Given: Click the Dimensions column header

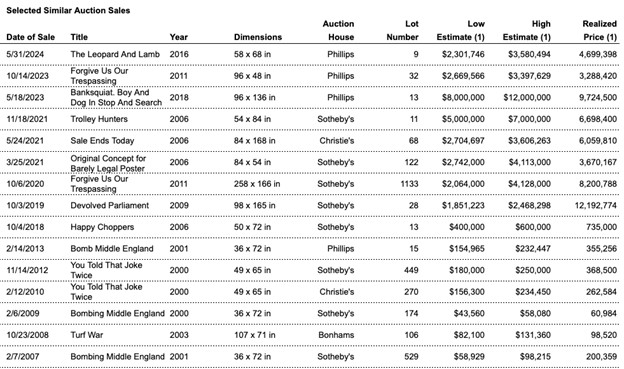Looking at the screenshot, I should click(258, 37).
